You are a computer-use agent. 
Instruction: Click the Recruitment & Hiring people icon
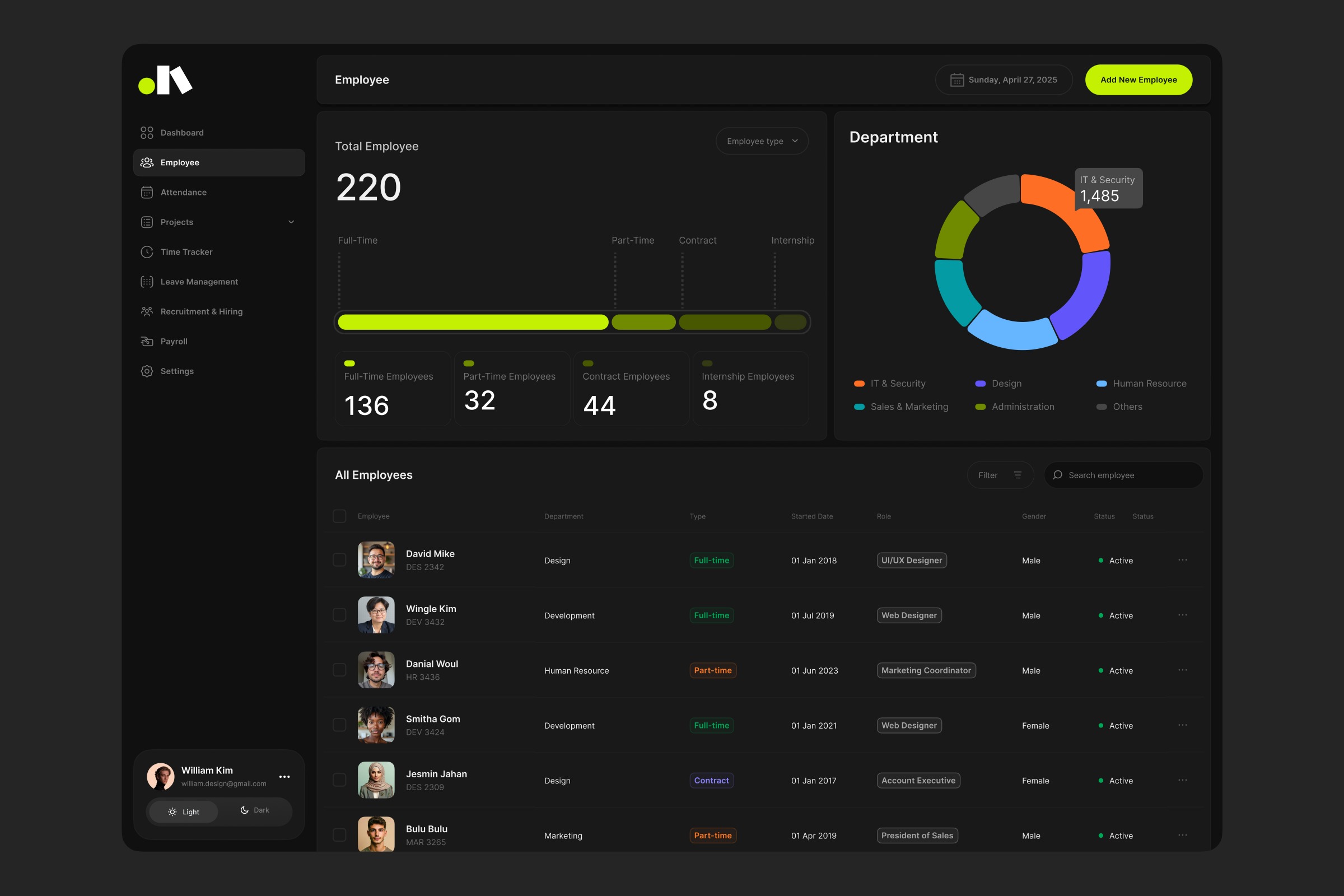pyautogui.click(x=147, y=311)
